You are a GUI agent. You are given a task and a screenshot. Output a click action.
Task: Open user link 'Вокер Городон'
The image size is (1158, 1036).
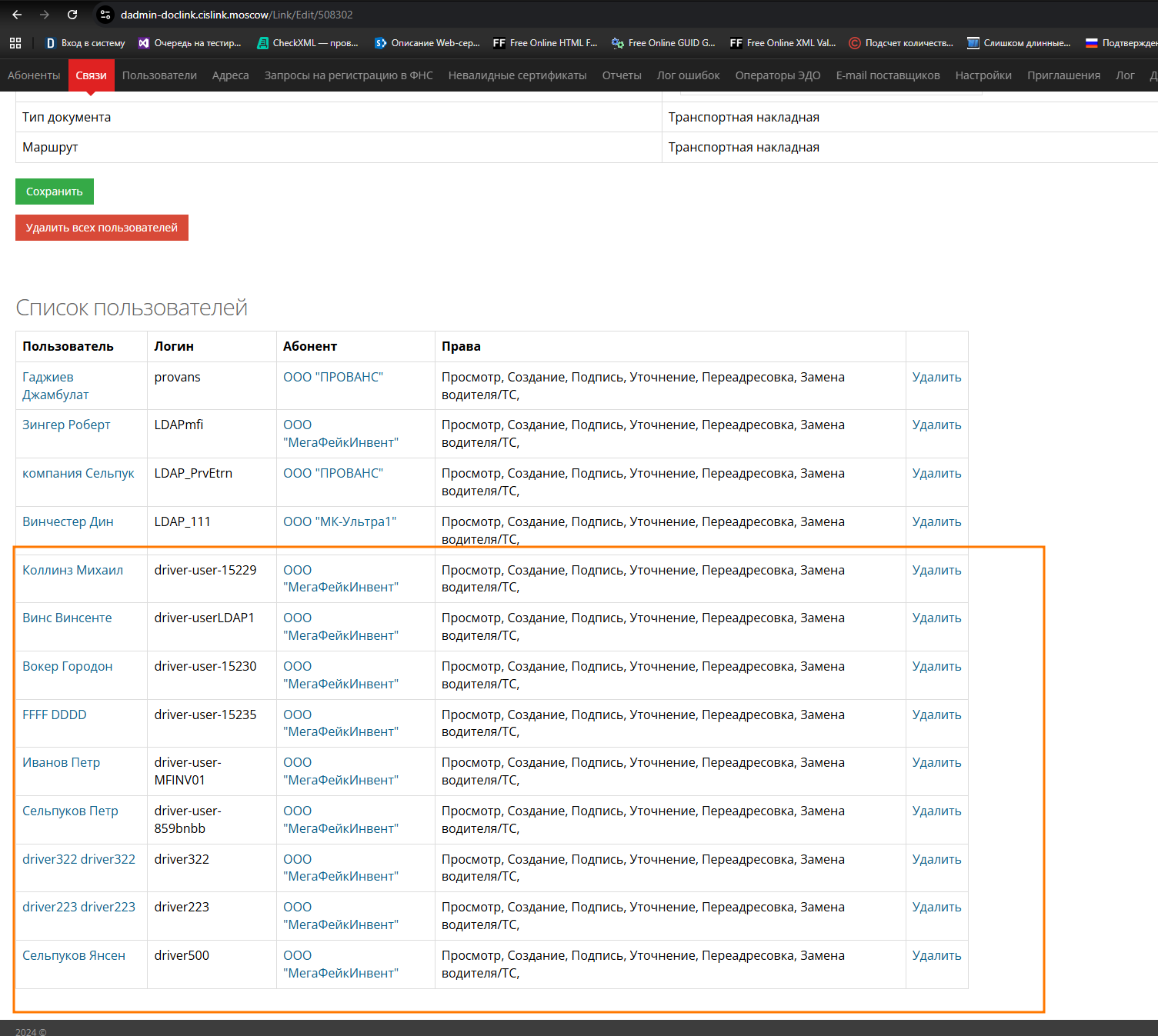[68, 666]
